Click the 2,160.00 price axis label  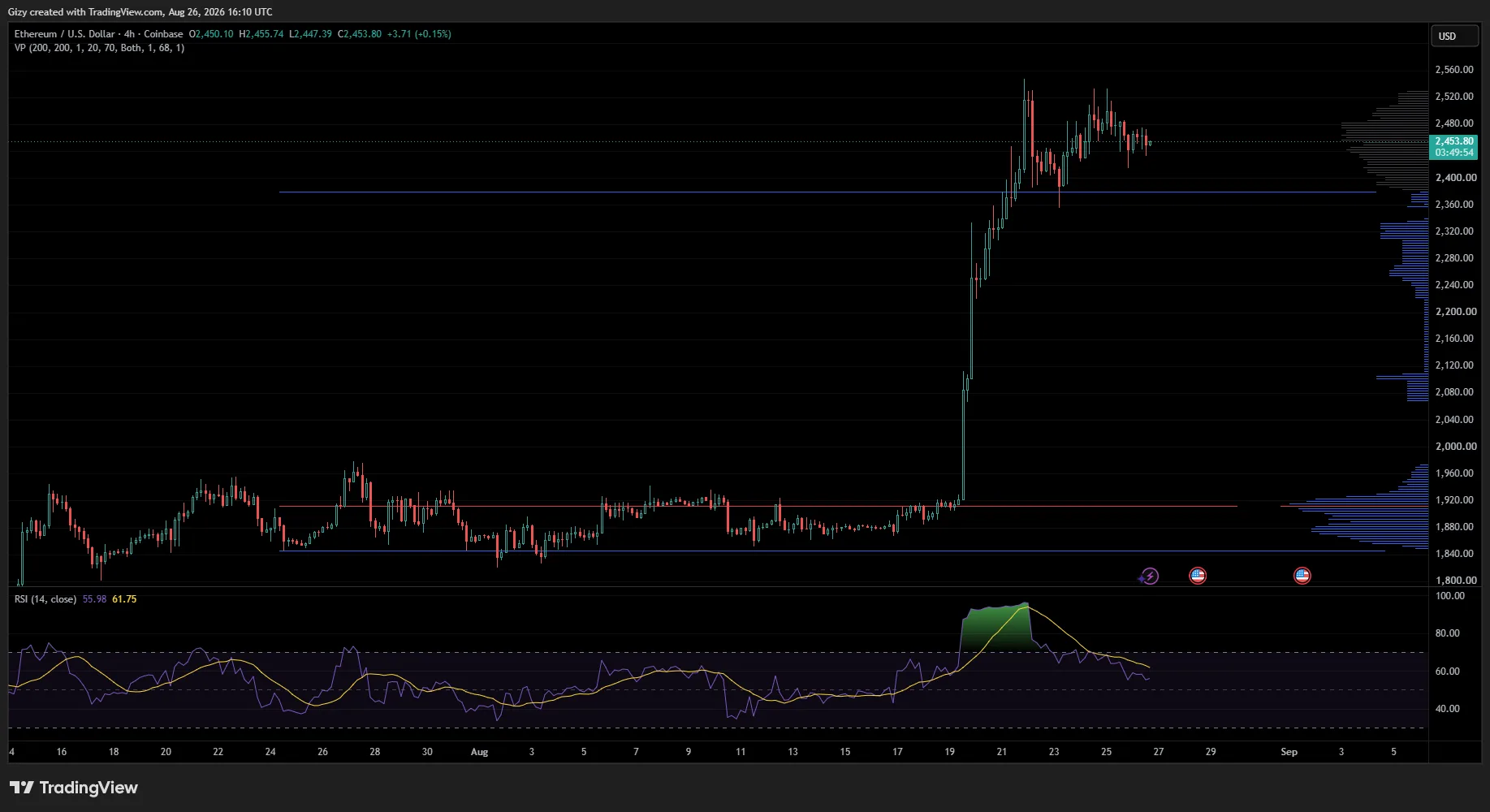click(x=1454, y=339)
